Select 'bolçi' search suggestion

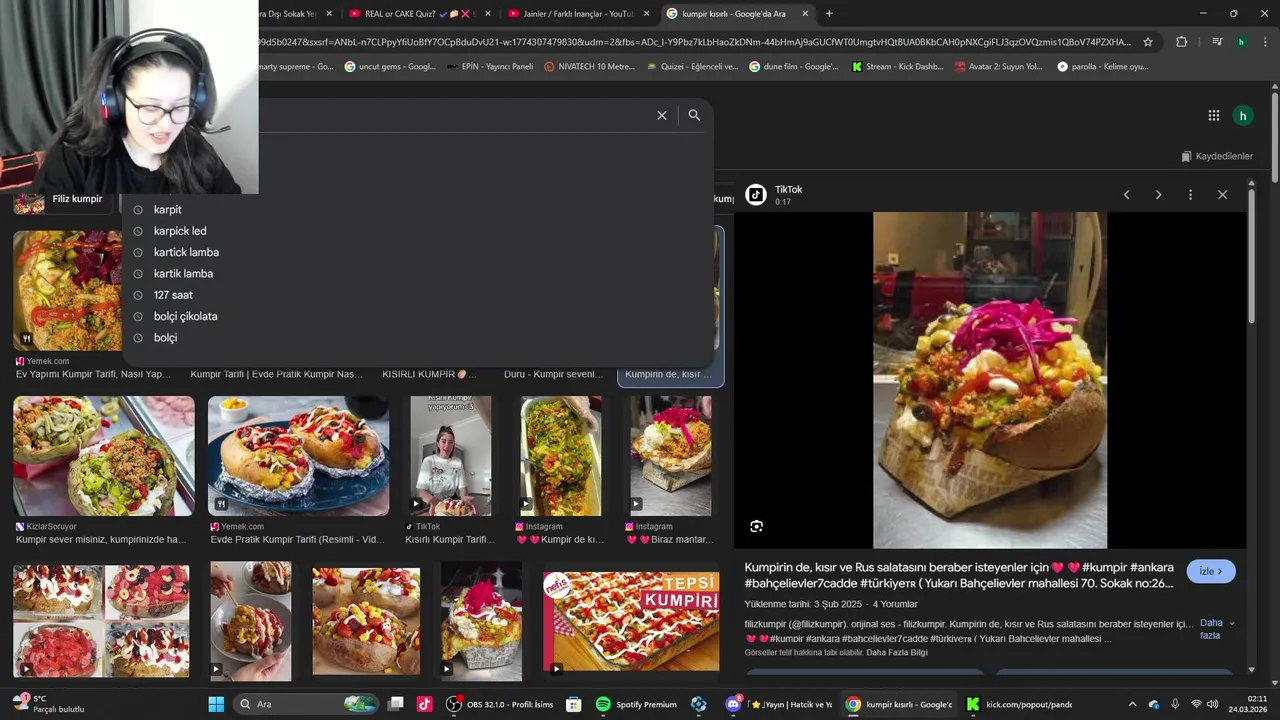click(x=165, y=338)
